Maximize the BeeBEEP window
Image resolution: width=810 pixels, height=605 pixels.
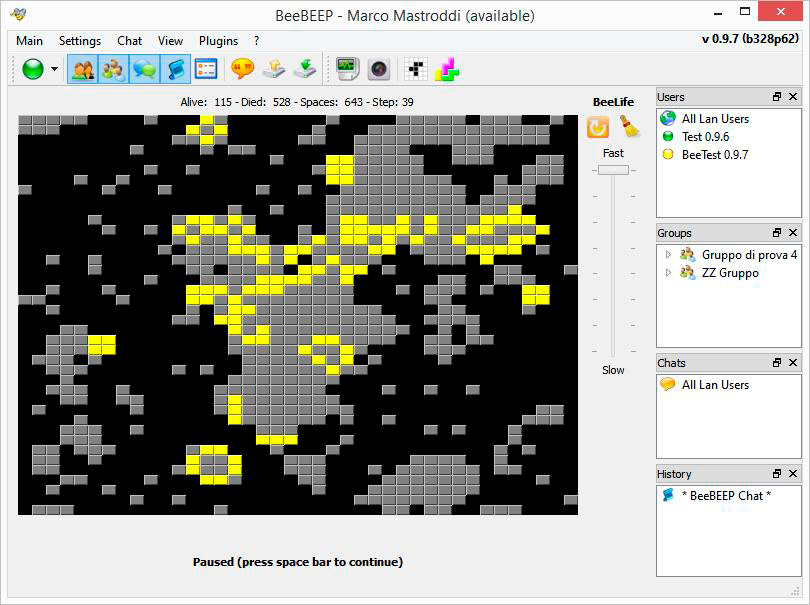pos(744,12)
